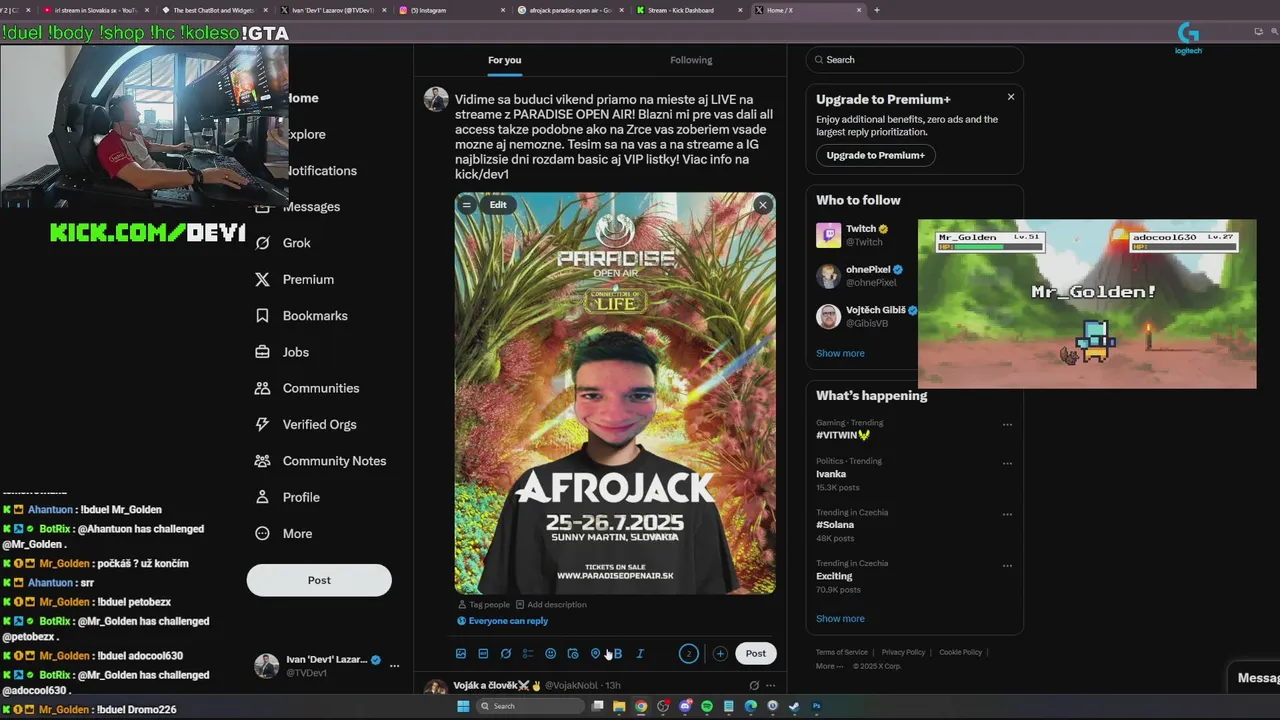
Task: Open a new browser tab with plus
Action: coord(877,10)
